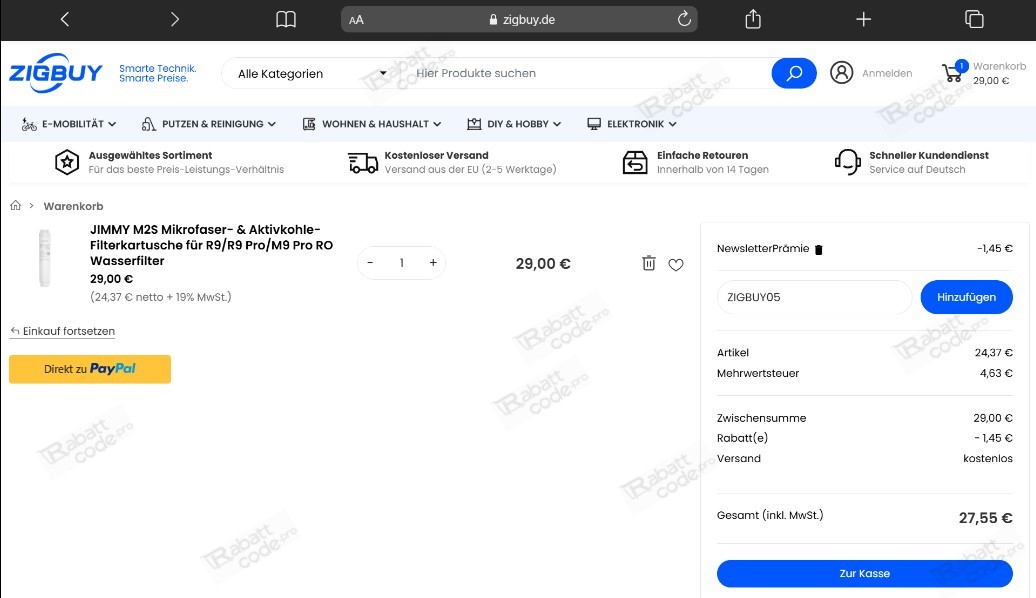Expand the Elektronik menu
The image size is (1036, 598).
[632, 124]
